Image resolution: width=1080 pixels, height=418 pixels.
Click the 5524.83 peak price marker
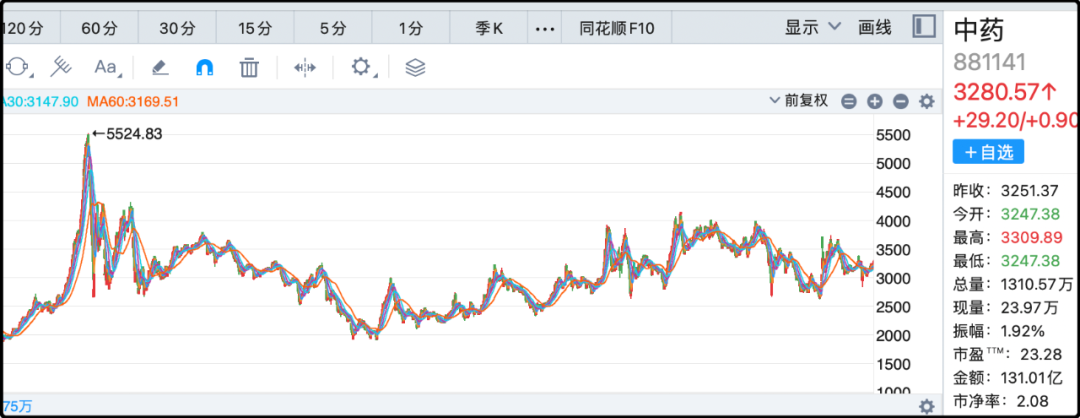pos(126,134)
